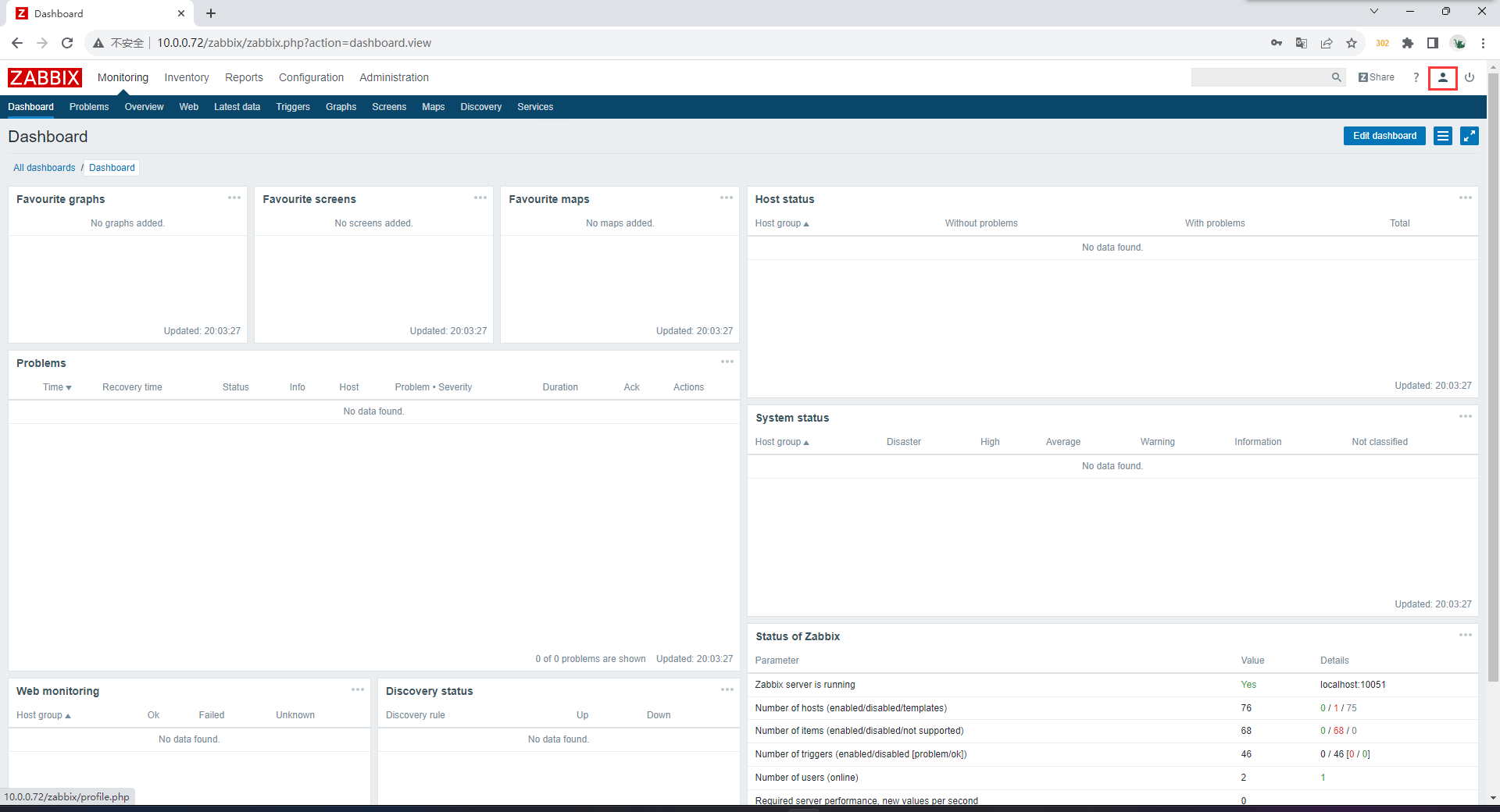This screenshot has width=1500, height=812.
Task: Toggle fullscreen kiosk mode icon
Action: click(1469, 136)
